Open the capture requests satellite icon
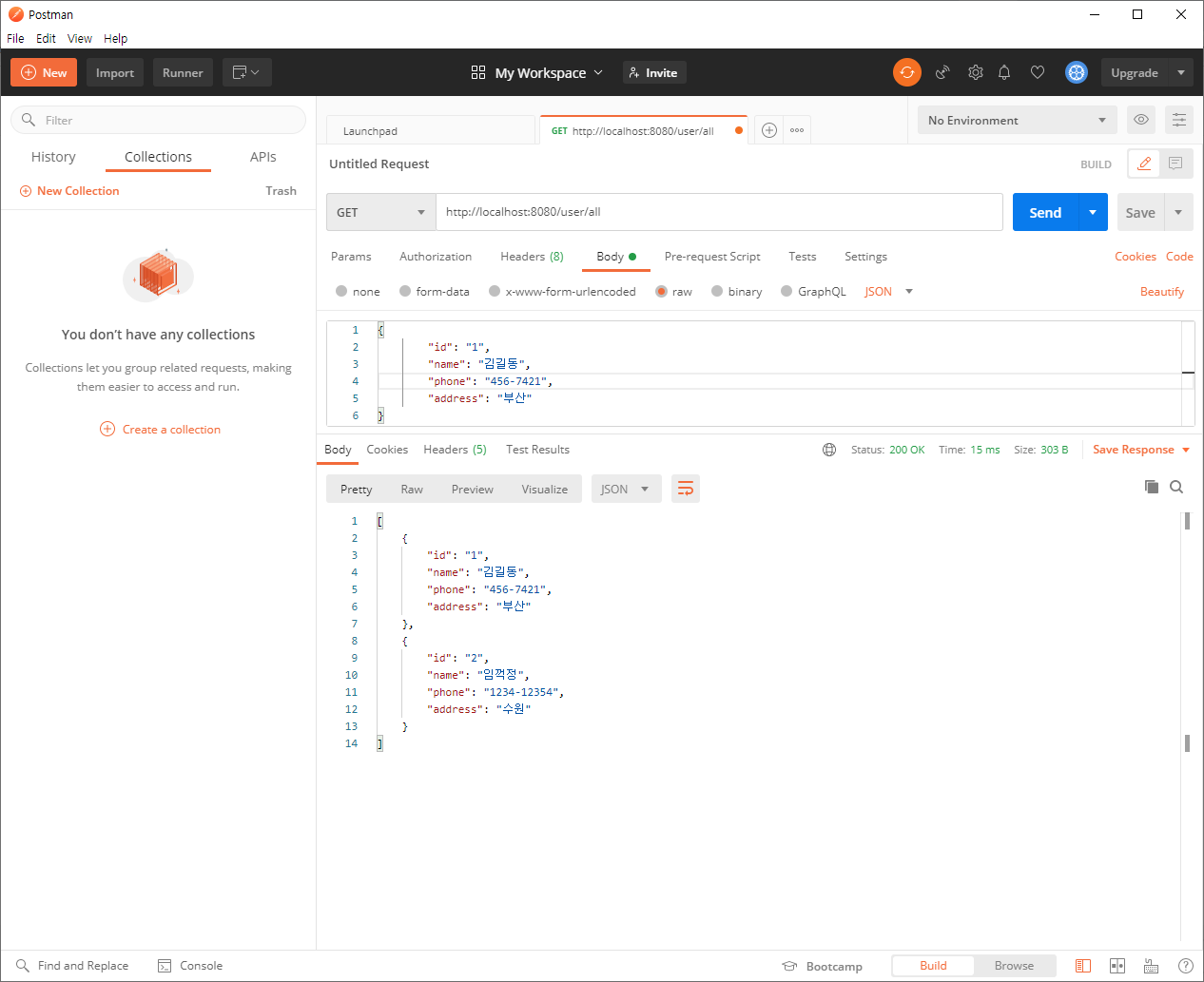 pos(942,72)
